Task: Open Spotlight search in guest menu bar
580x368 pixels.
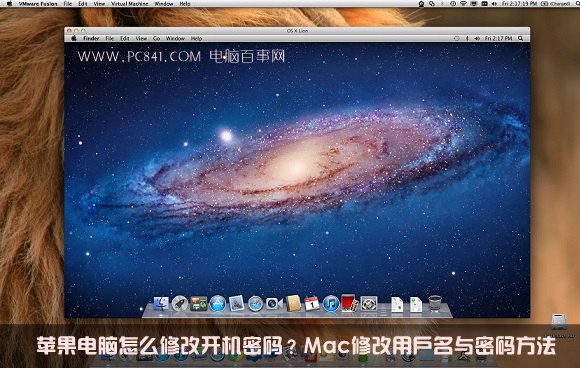Action: coord(520,38)
